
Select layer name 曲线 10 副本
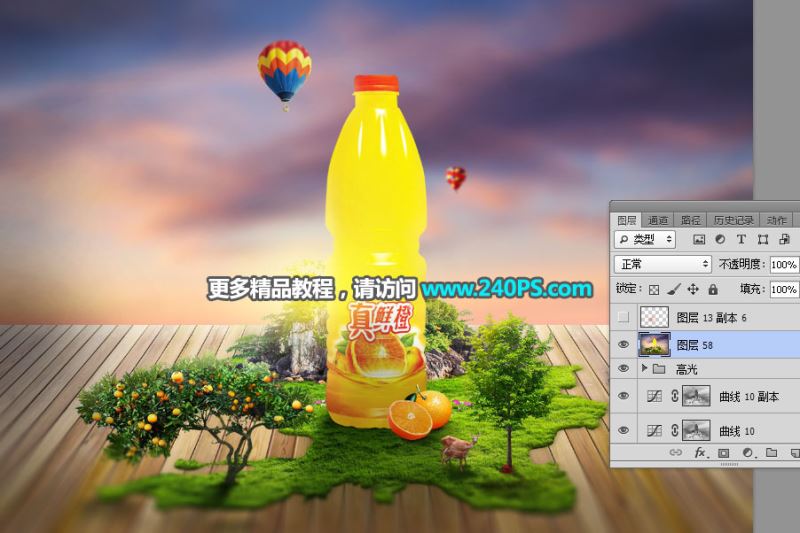point(748,397)
